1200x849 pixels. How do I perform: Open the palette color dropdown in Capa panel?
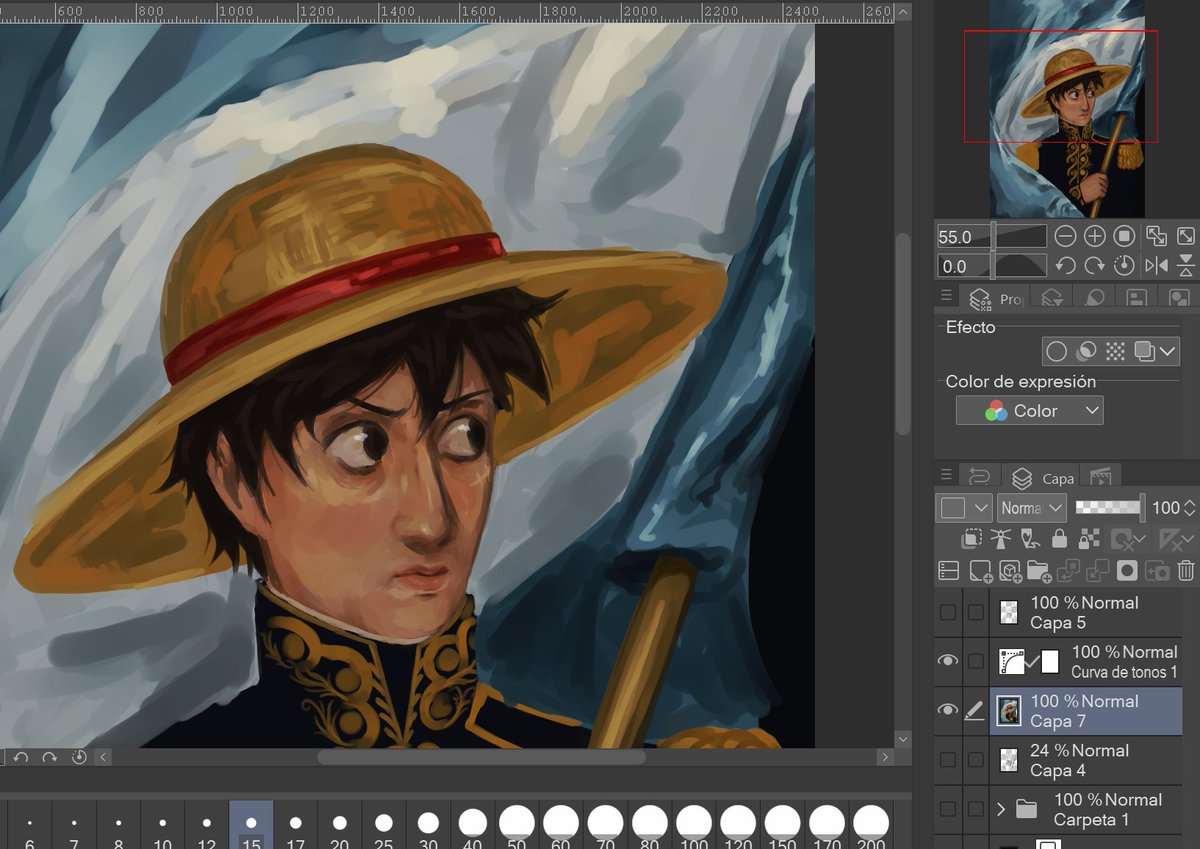(964, 508)
